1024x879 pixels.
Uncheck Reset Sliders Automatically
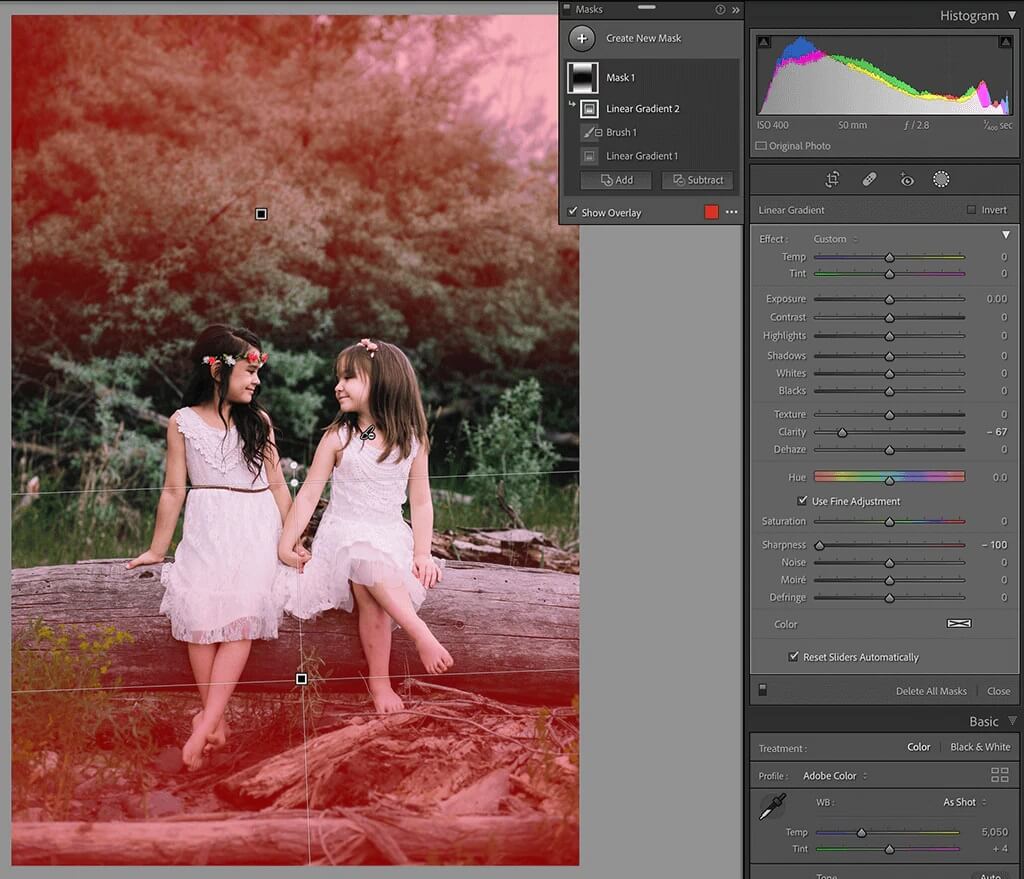[793, 657]
